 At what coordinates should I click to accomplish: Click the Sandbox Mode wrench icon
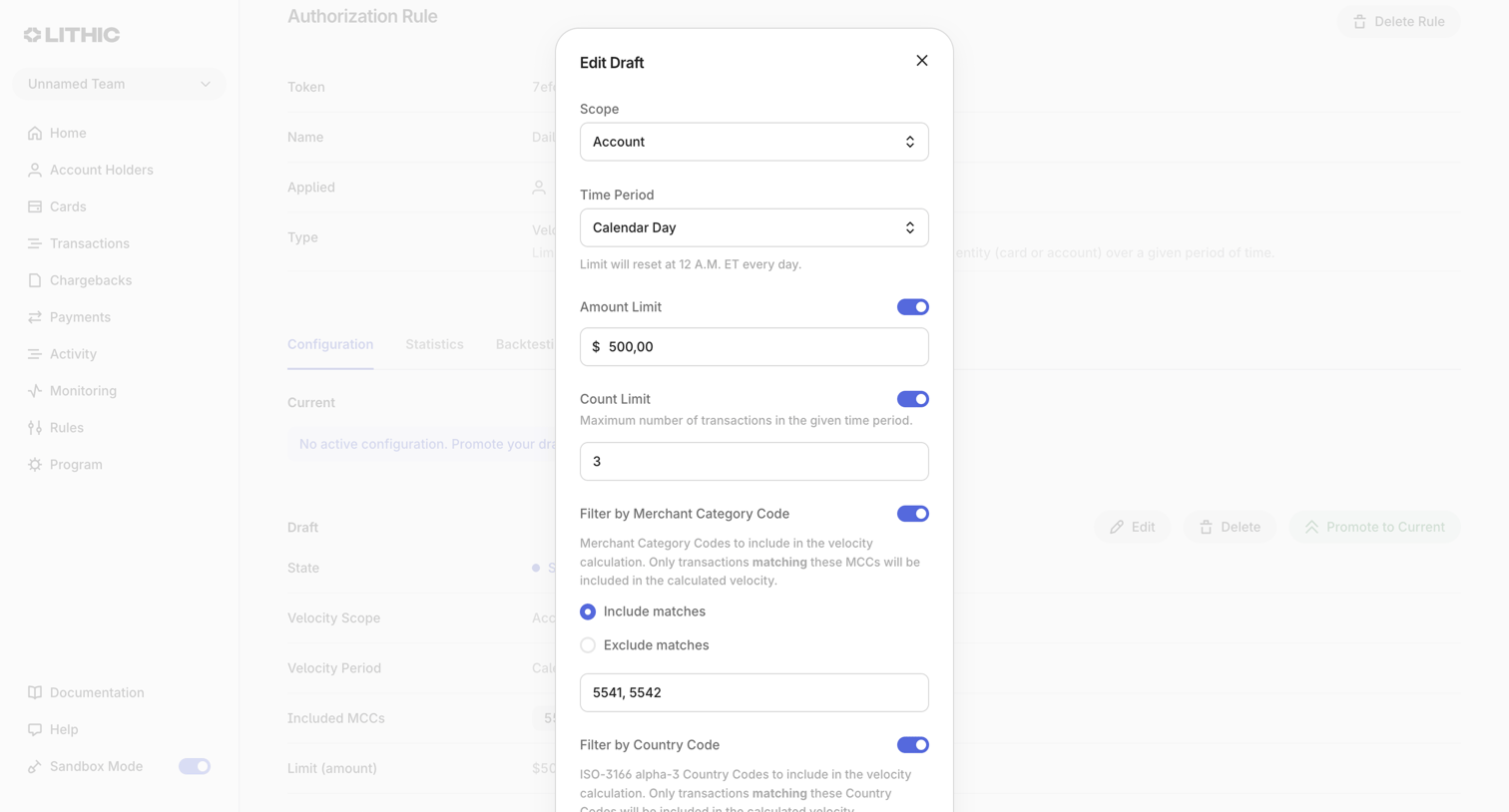point(35,766)
